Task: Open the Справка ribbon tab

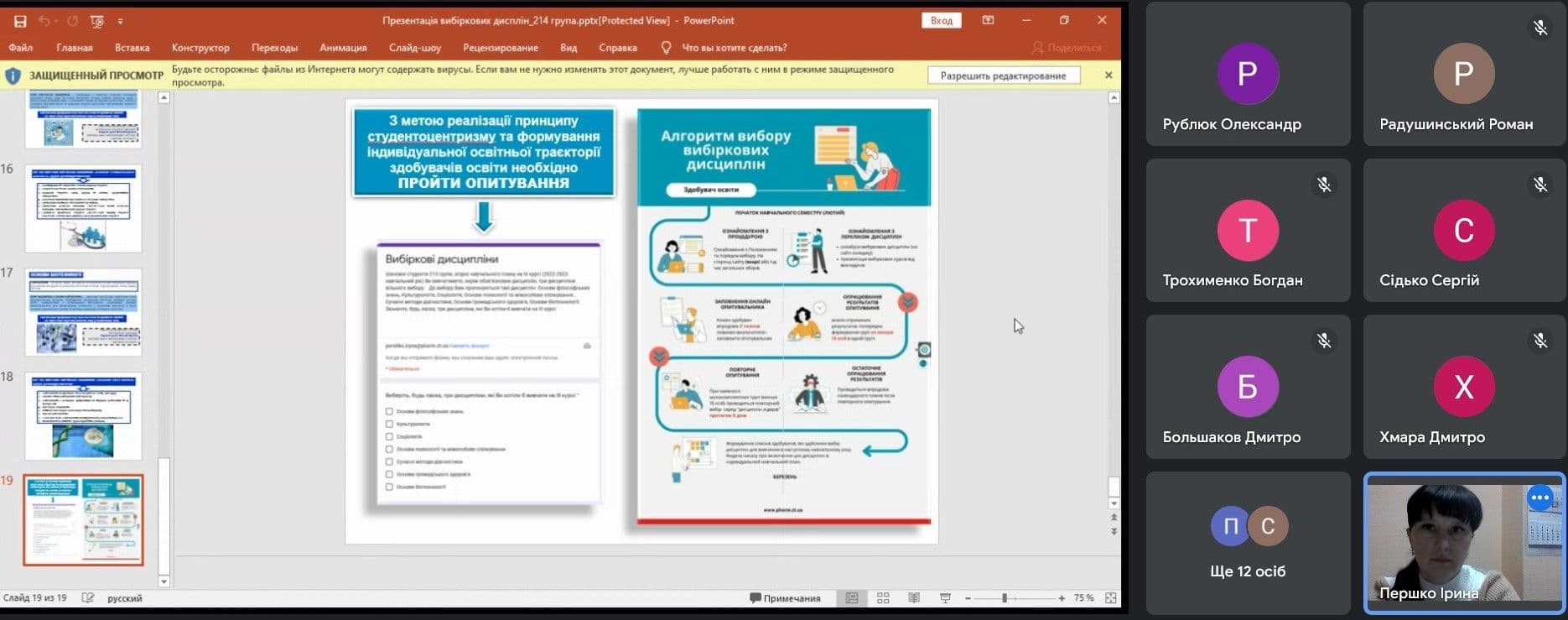Action: (x=618, y=48)
